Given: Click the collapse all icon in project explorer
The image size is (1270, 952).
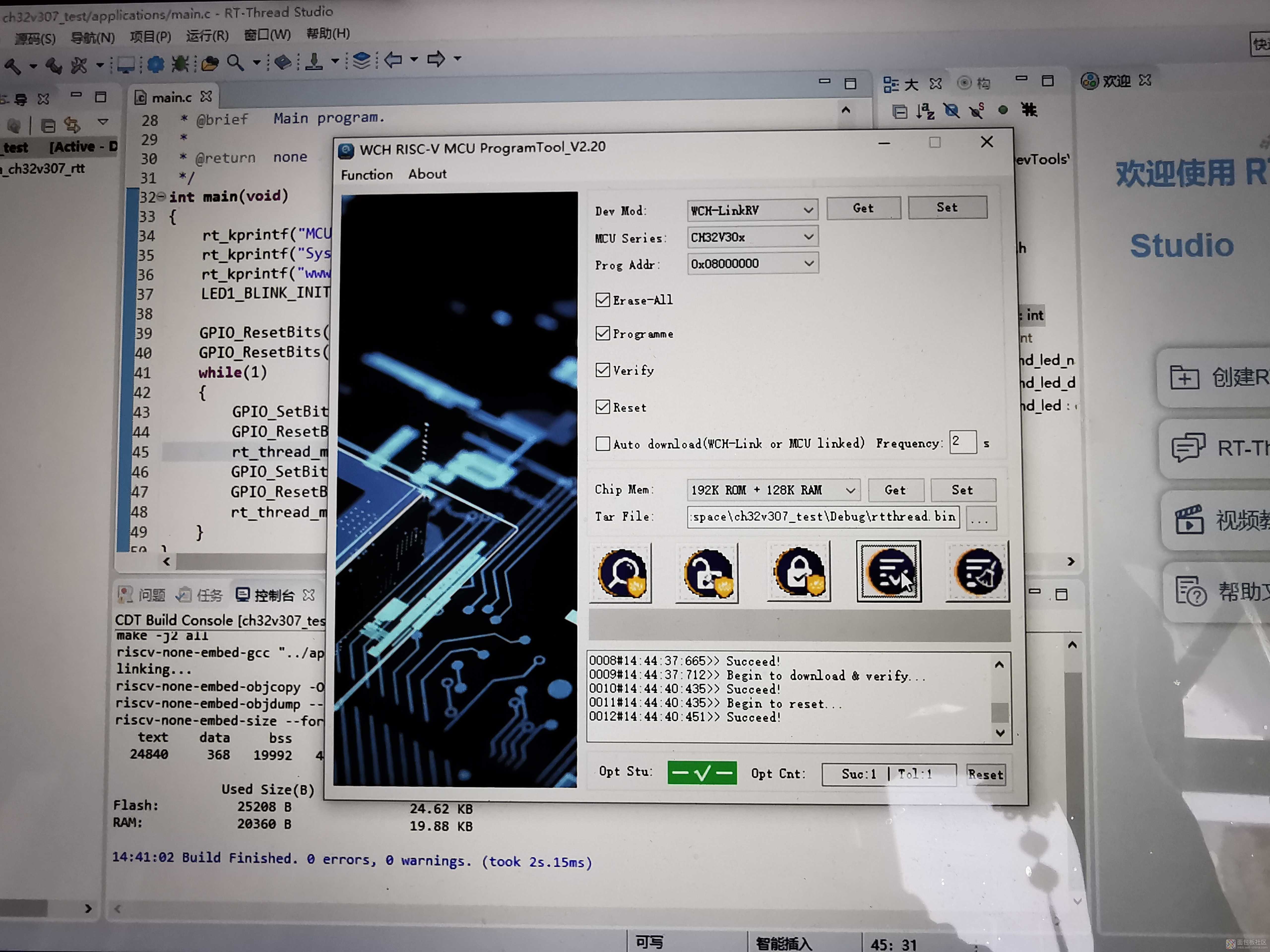Looking at the screenshot, I should click(x=48, y=125).
